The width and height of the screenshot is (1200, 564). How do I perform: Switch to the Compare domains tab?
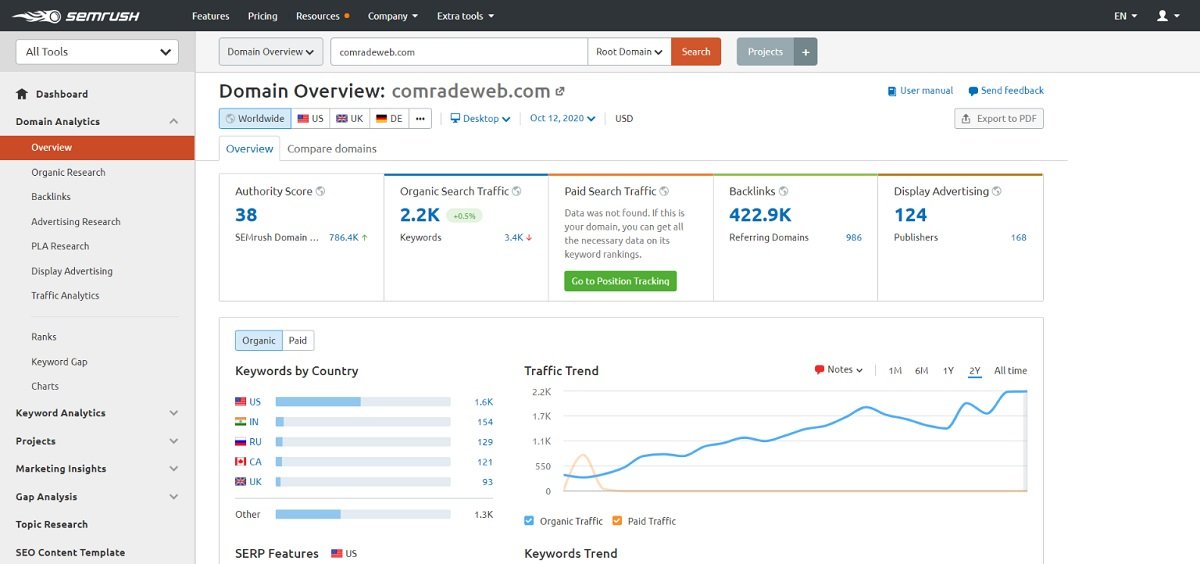pyautogui.click(x=332, y=149)
